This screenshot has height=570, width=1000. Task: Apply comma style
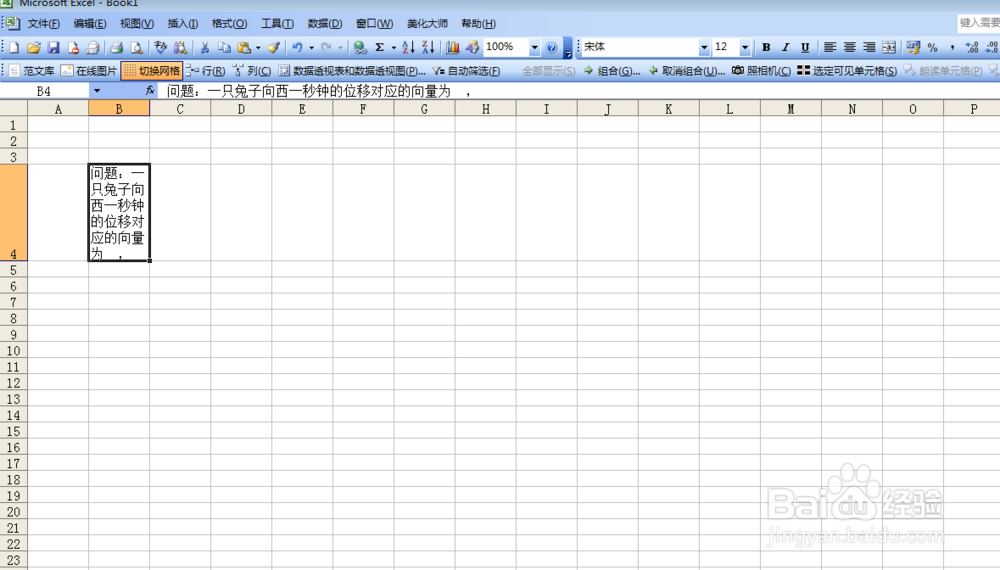coord(952,47)
